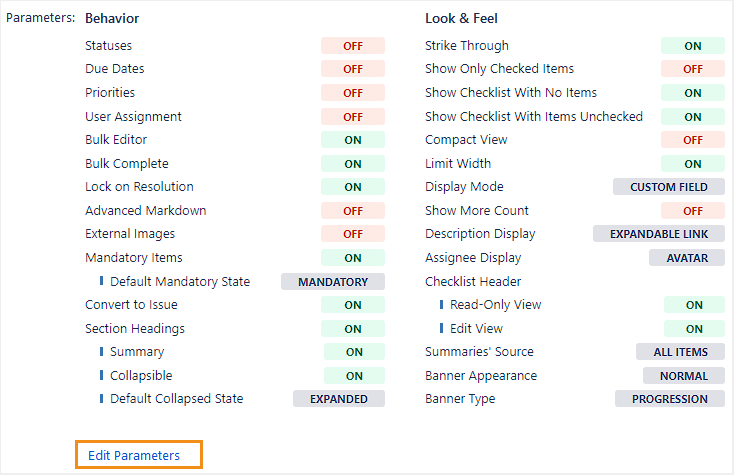Screen dimensions: 734x475
Task: Enable the Due Dates setting
Action: tap(352, 69)
